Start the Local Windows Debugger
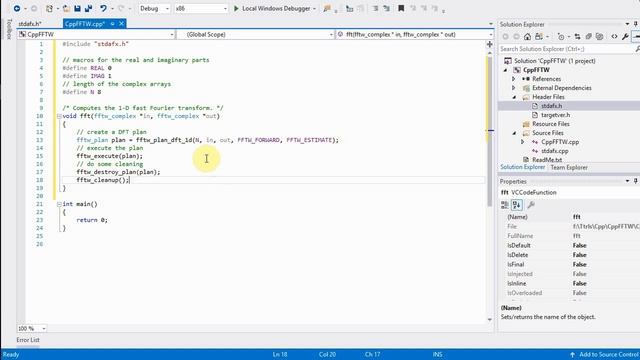Viewport: 640px width, 360px height. click(x=271, y=8)
